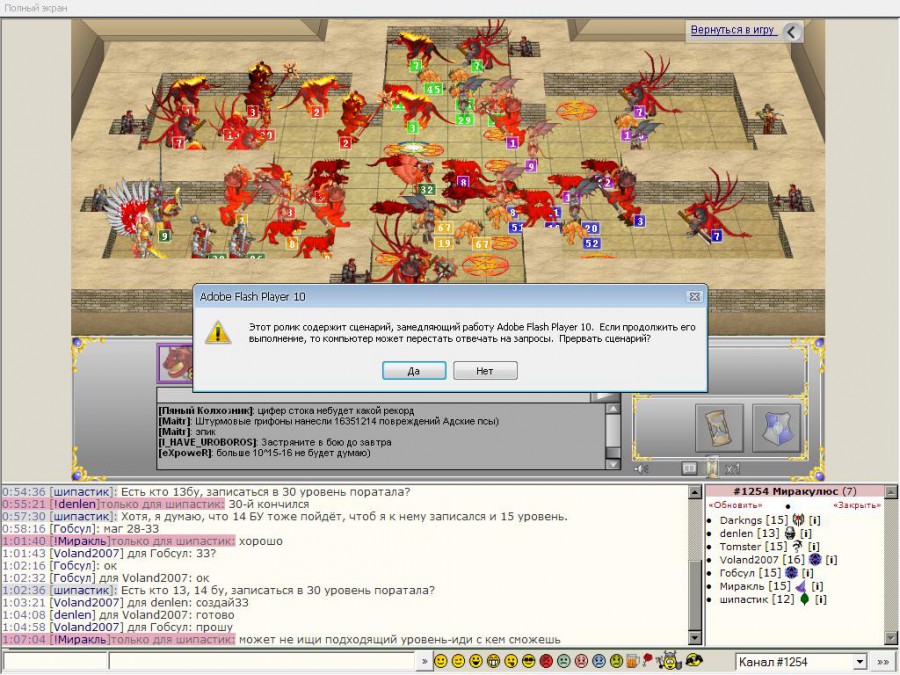Open info [i] for Voland2007
Screen dimensions: 900x675
[831, 560]
